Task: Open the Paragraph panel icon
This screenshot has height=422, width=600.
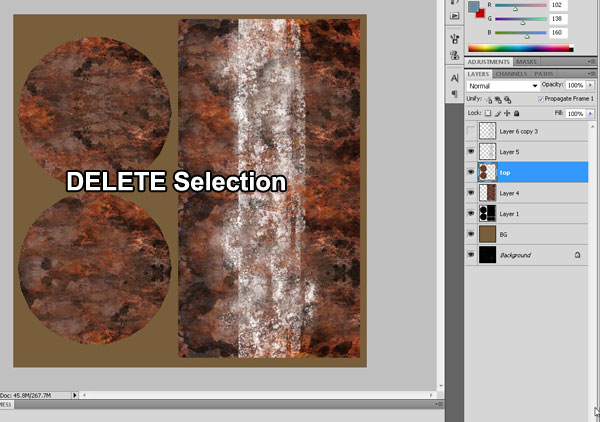Action: [454, 93]
